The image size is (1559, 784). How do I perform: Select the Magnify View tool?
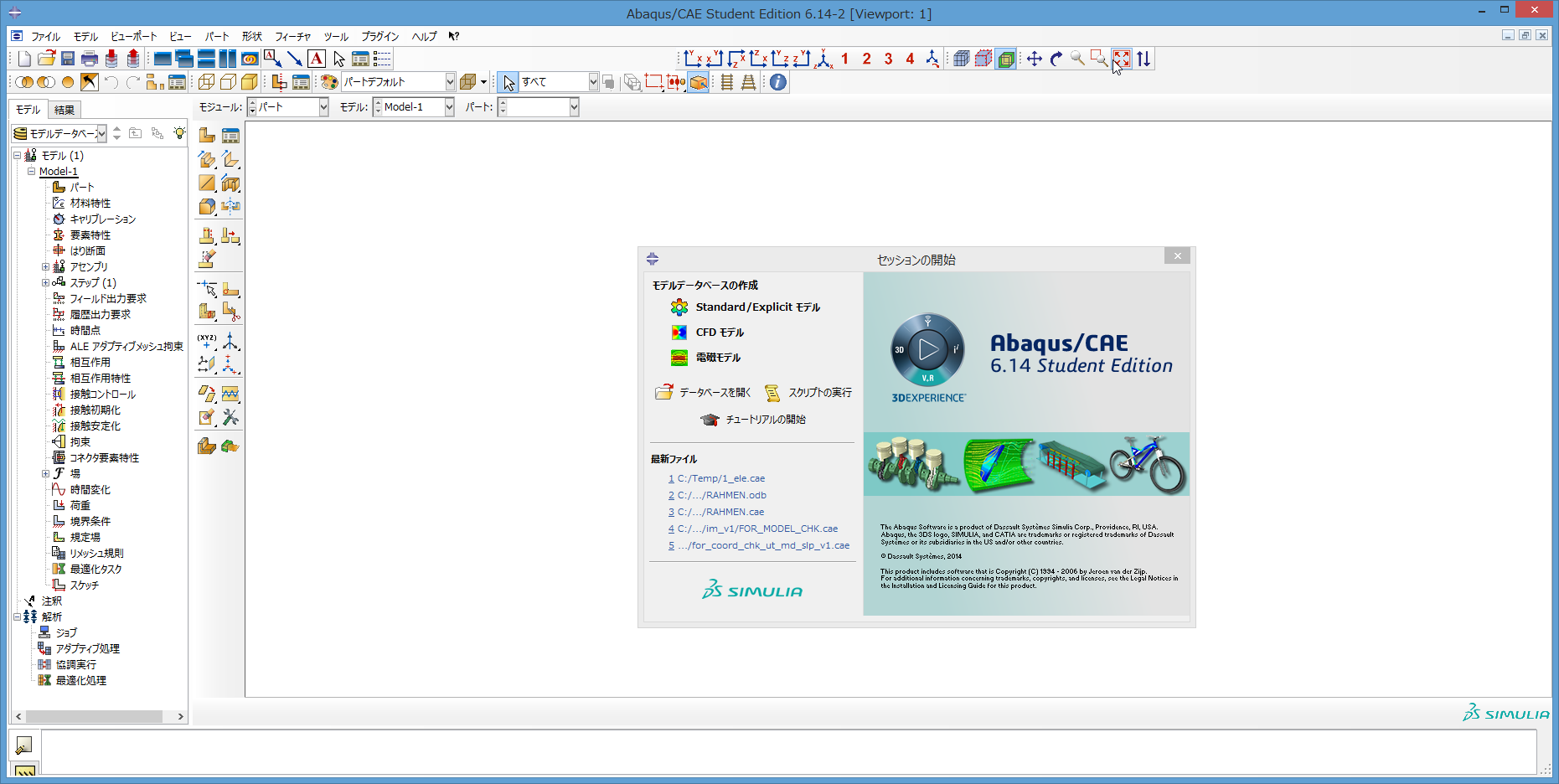coord(1078,59)
